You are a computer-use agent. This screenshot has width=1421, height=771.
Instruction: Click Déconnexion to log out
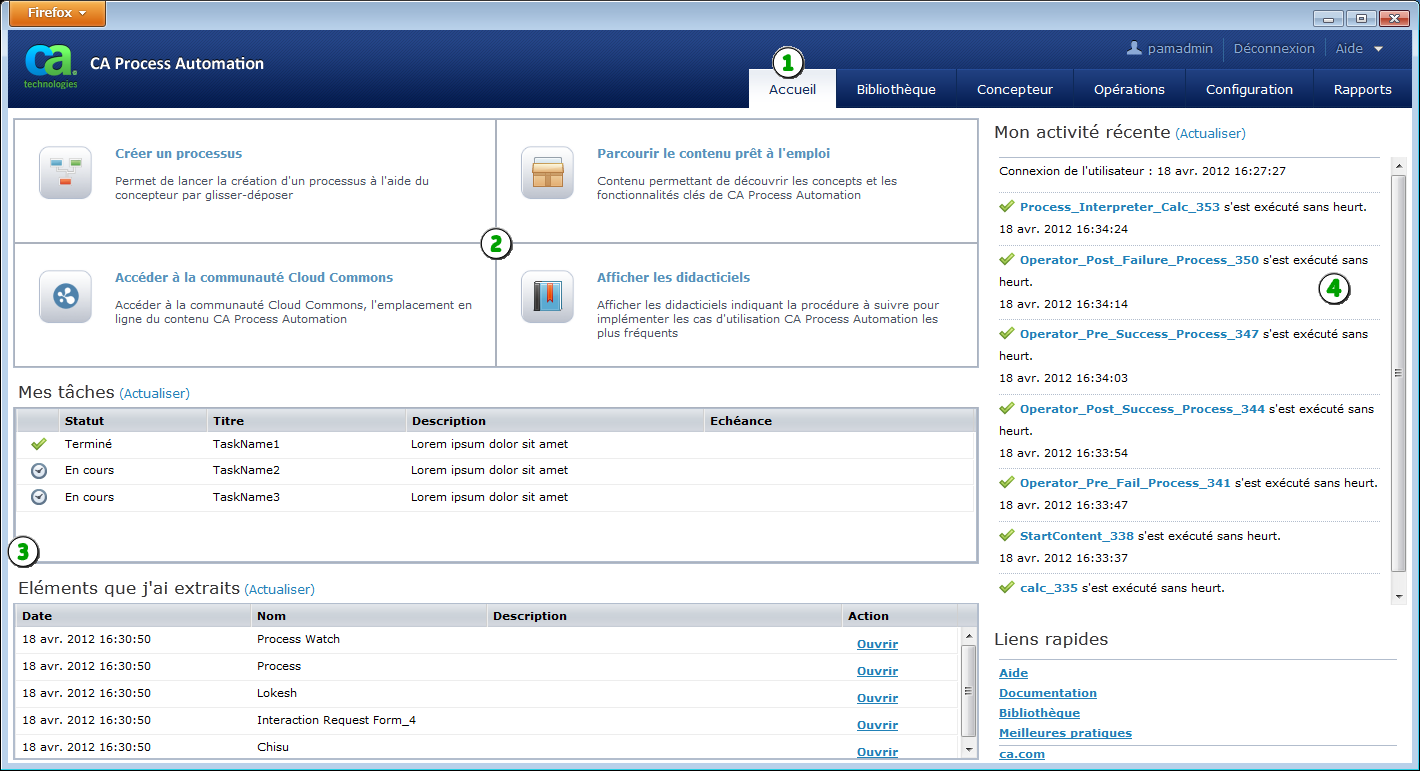[1274, 48]
